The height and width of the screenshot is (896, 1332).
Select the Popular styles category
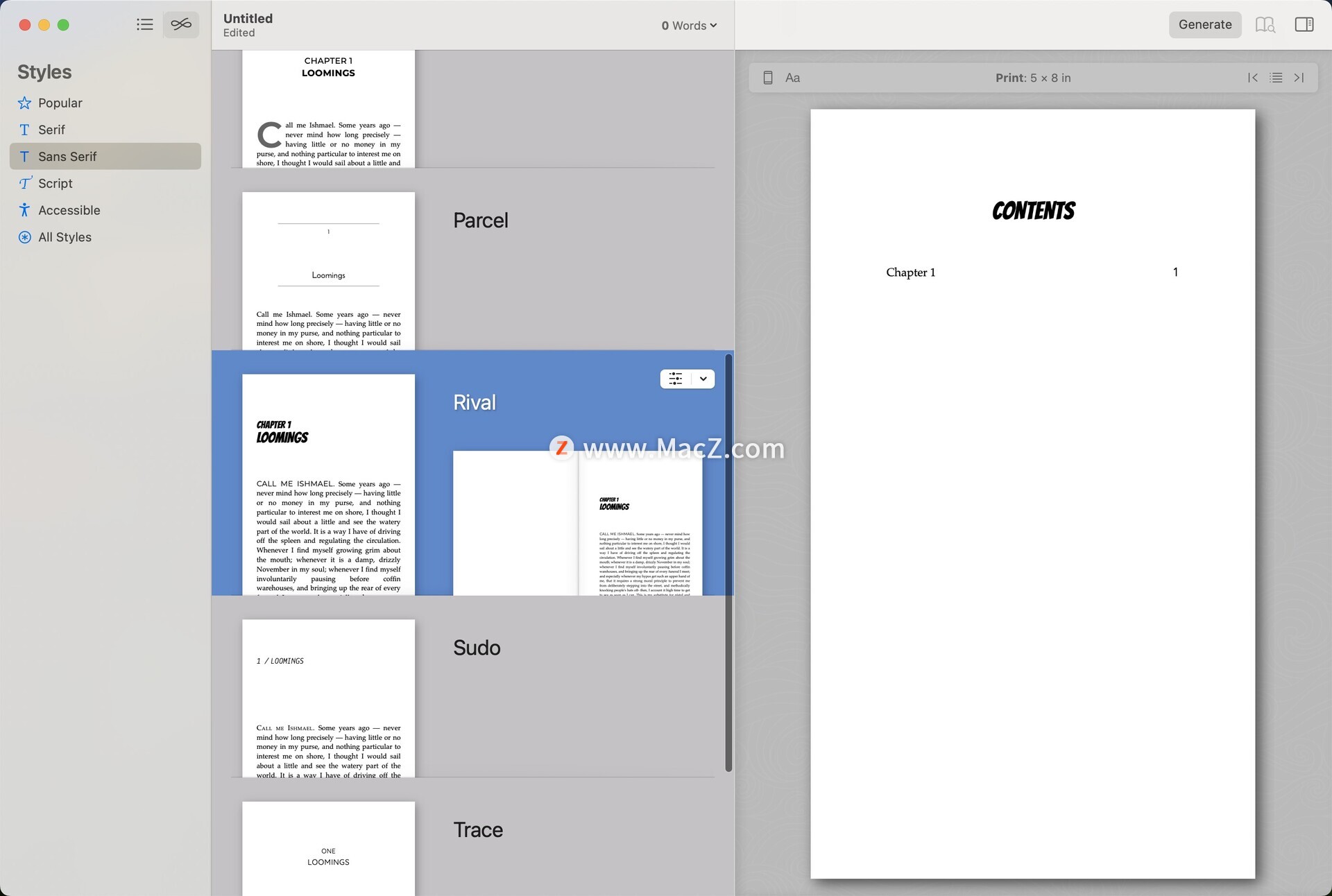tap(105, 103)
